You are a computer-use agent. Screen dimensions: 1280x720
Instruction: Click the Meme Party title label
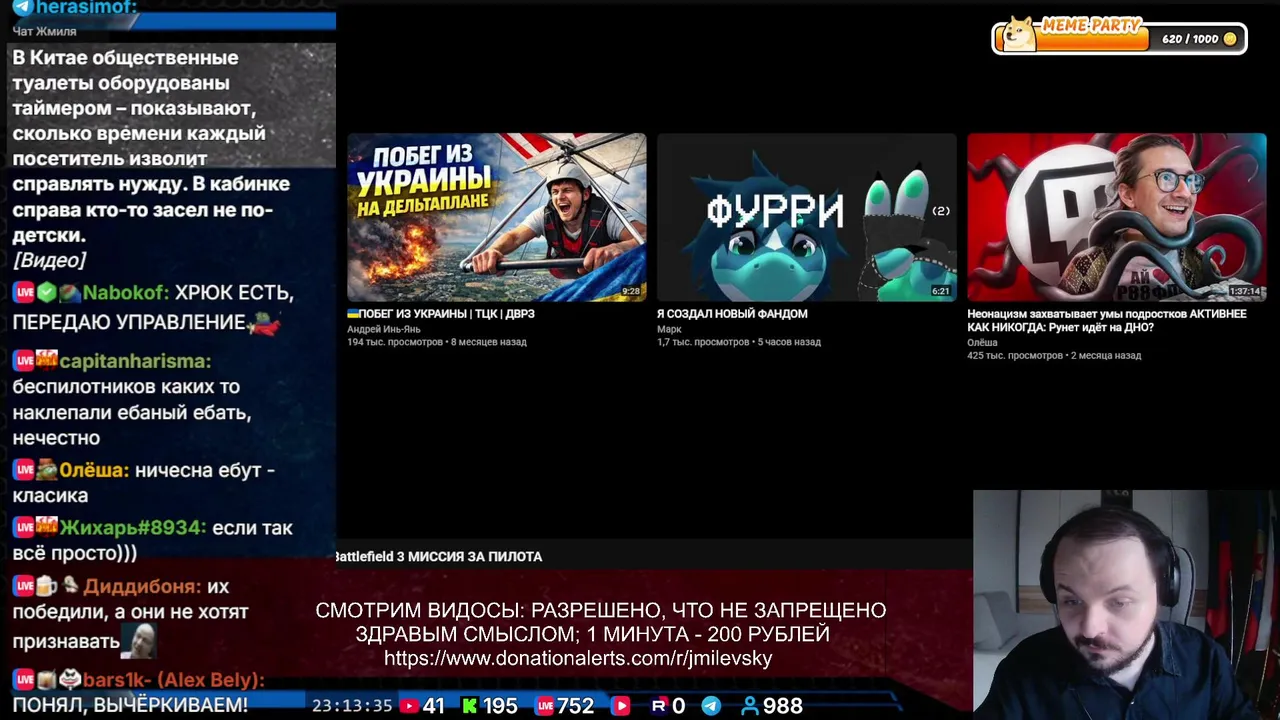[1090, 25]
